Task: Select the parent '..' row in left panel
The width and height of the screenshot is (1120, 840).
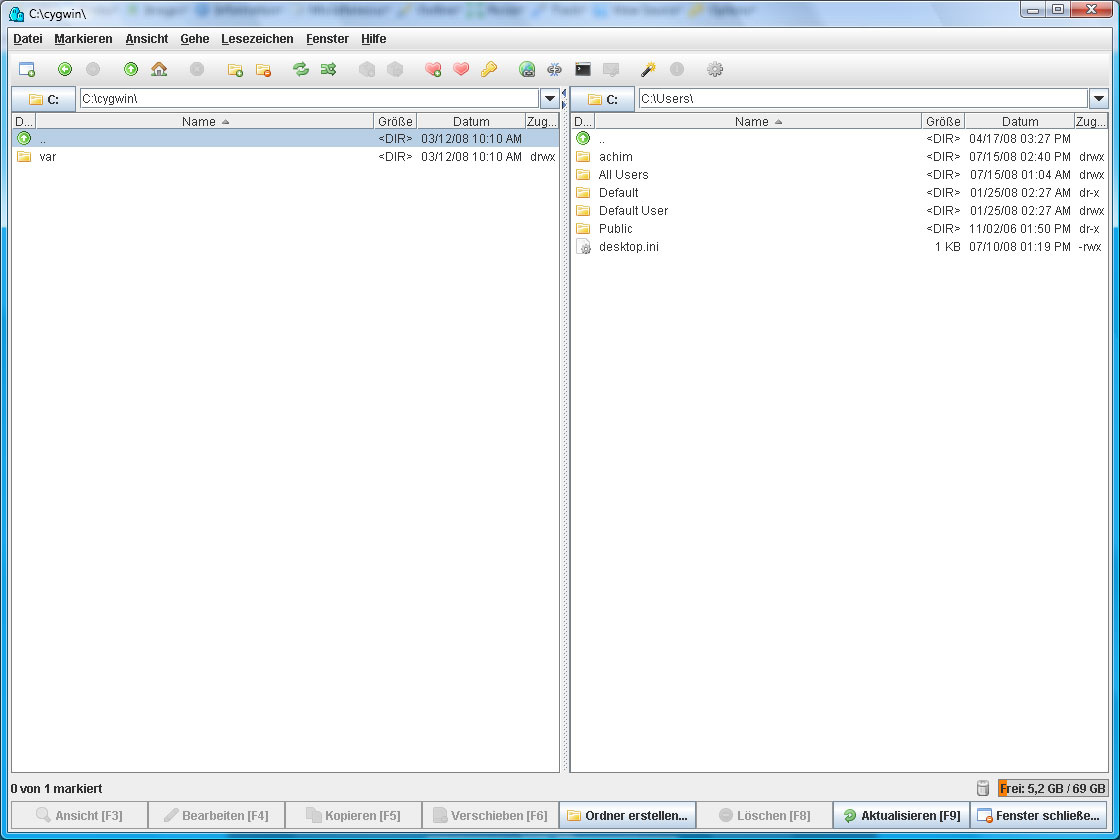Action: [x=286, y=139]
